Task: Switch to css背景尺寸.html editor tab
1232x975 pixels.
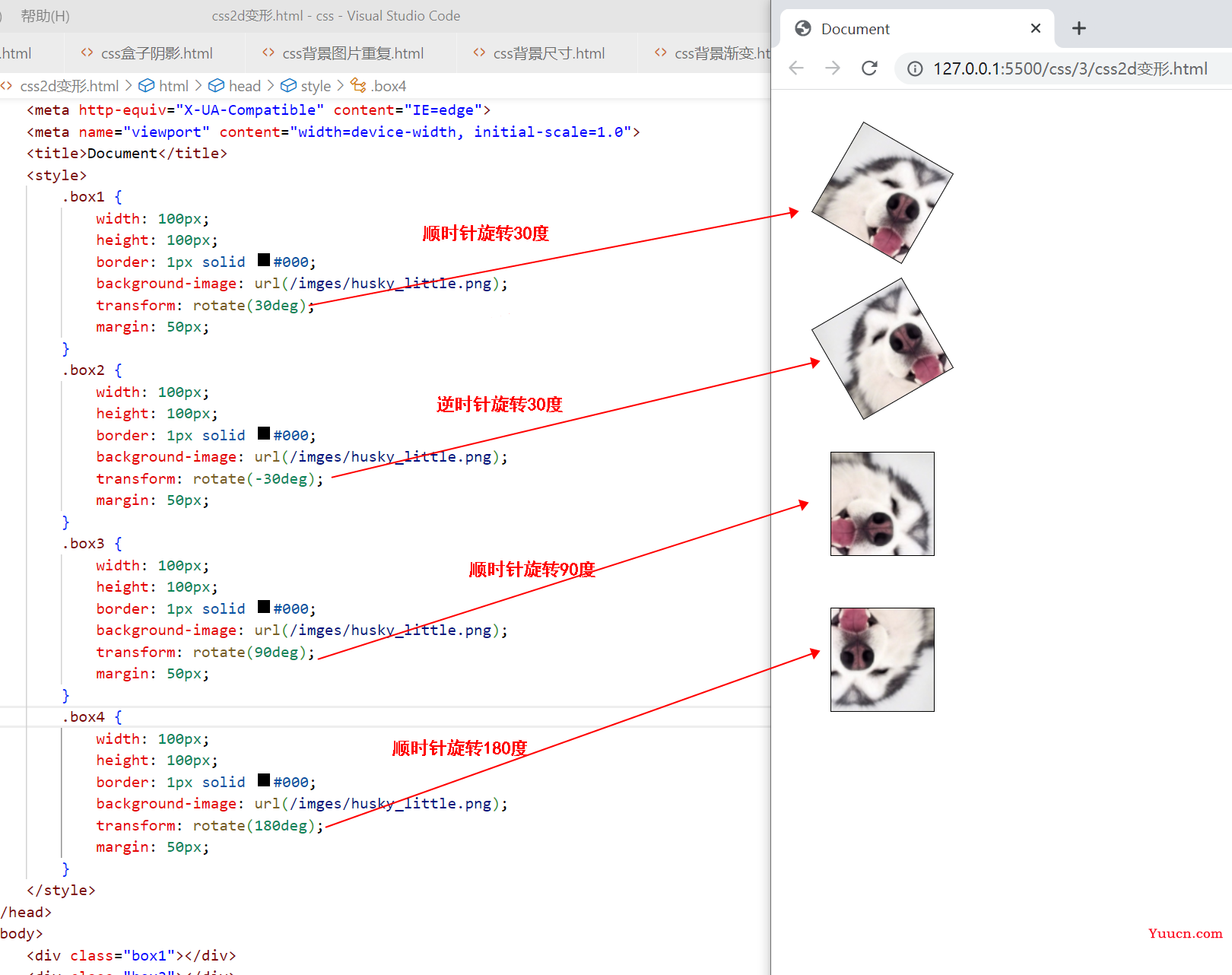Action: pyautogui.click(x=548, y=53)
